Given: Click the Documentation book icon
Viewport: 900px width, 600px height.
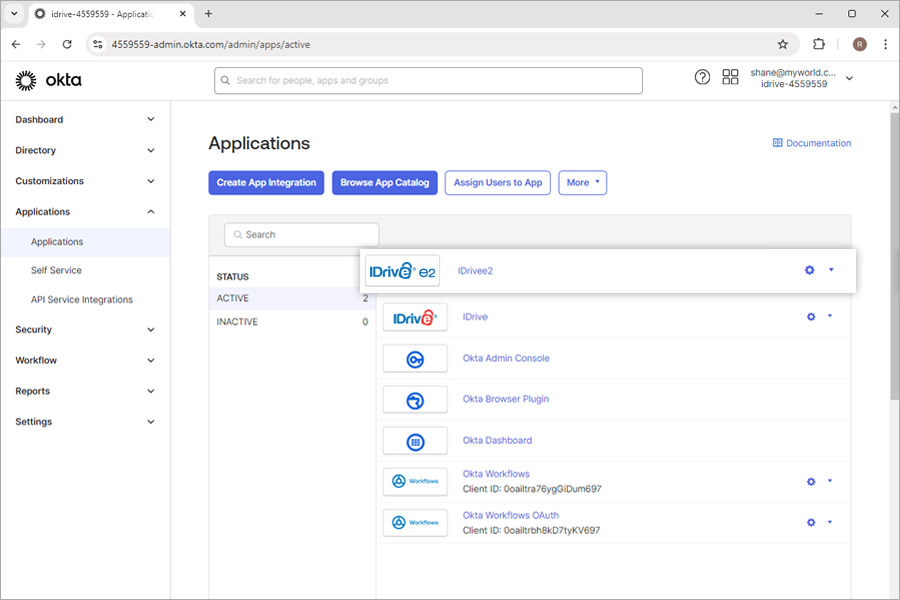Looking at the screenshot, I should click(777, 143).
